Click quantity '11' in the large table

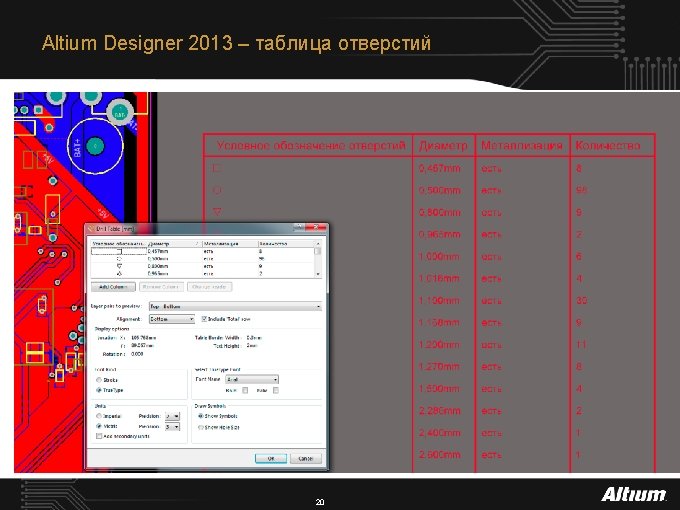[x=582, y=345]
